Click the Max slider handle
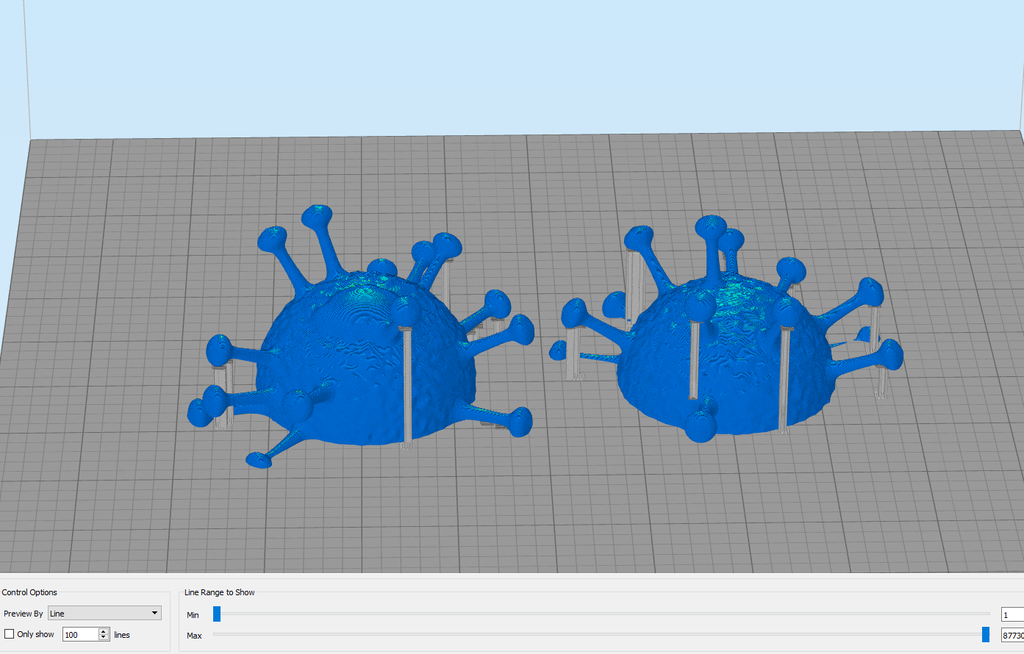This screenshot has height=654, width=1024. coord(986,633)
